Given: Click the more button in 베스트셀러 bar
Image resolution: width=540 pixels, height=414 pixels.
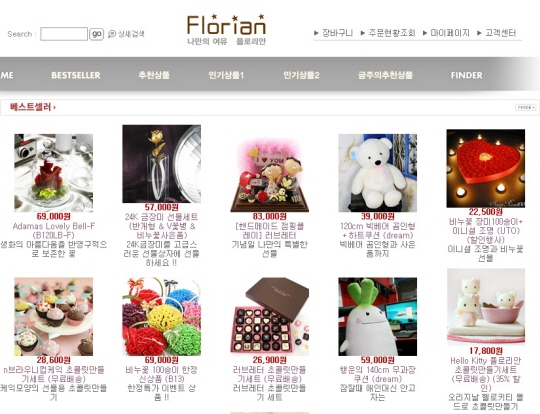Looking at the screenshot, I should point(526,107).
